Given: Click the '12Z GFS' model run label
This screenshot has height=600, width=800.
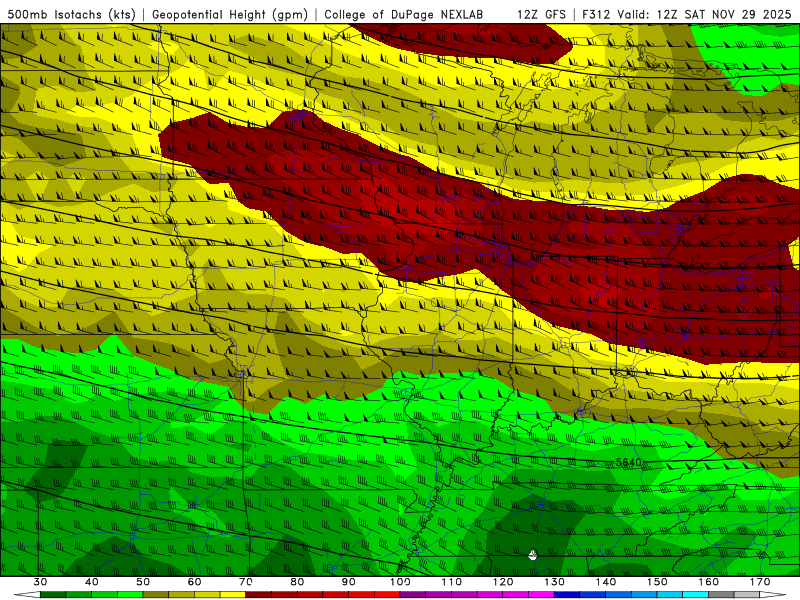Looking at the screenshot, I should coord(541,15).
